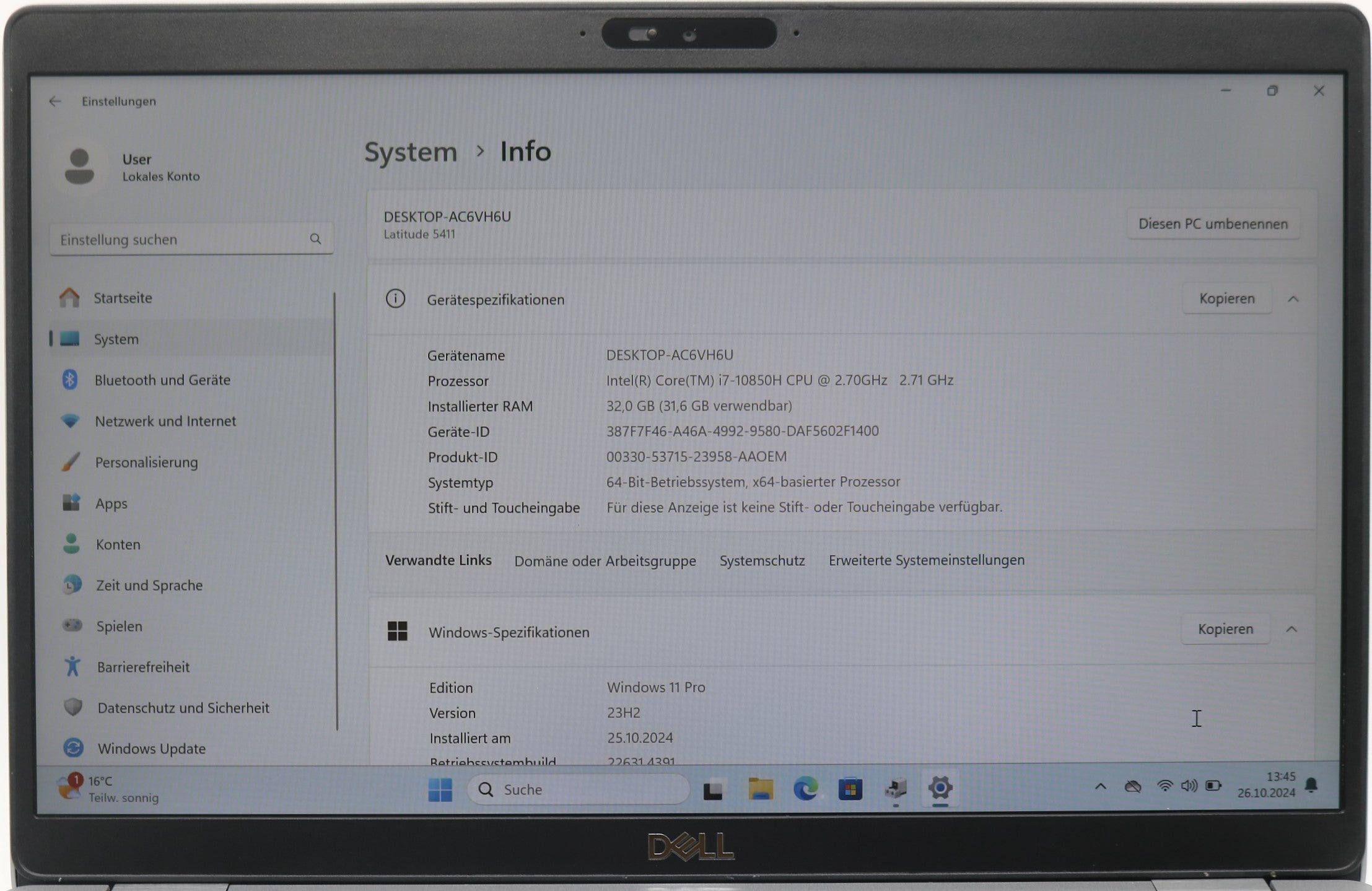Open the Konten section

[118, 544]
